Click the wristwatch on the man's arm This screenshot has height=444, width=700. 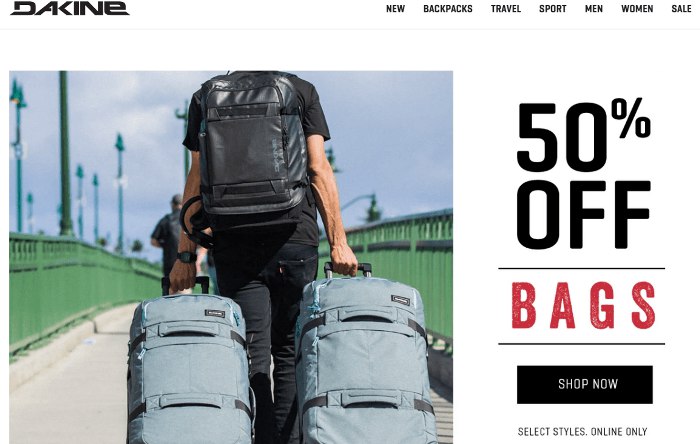tap(187, 257)
